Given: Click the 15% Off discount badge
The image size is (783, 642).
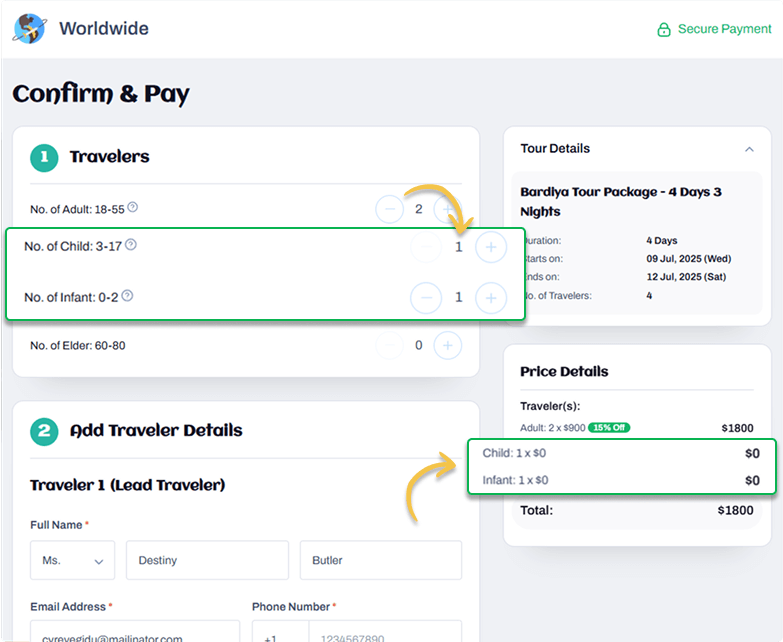Looking at the screenshot, I should 609,427.
